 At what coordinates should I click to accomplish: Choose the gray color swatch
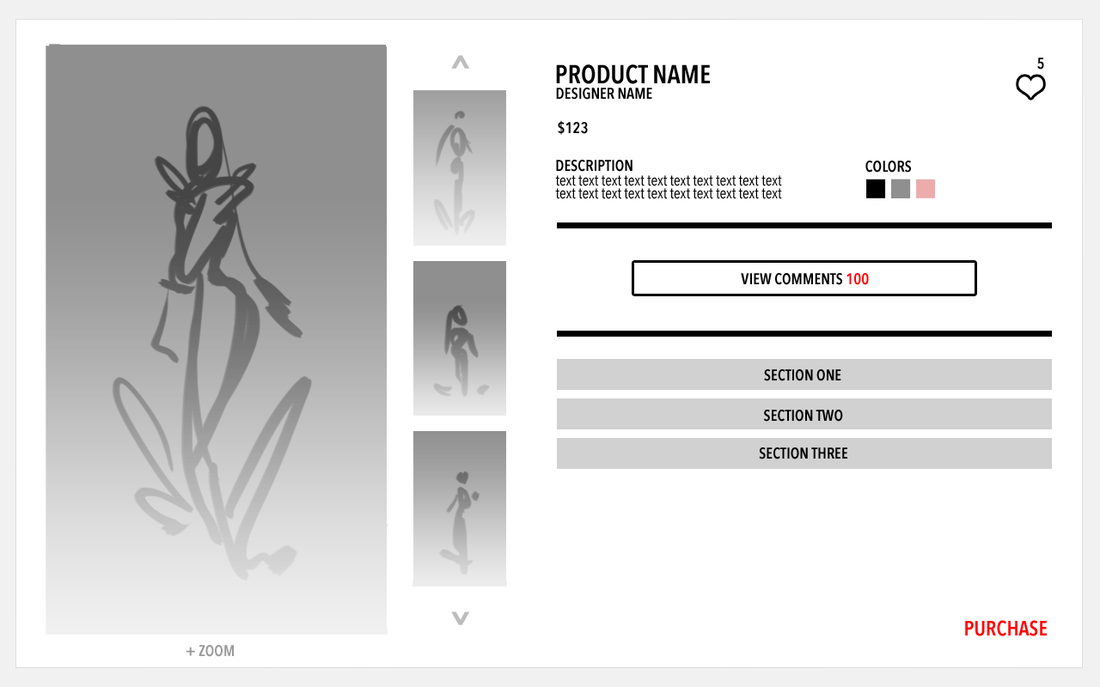tap(901, 189)
